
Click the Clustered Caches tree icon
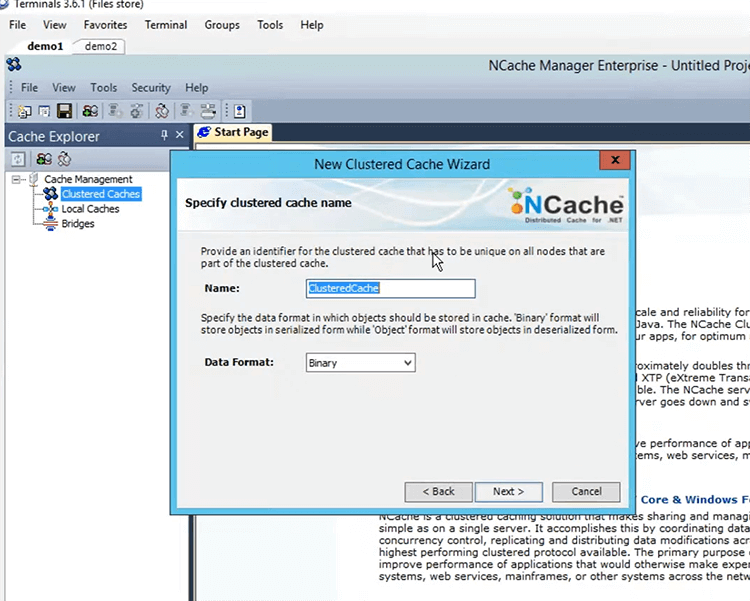50,194
